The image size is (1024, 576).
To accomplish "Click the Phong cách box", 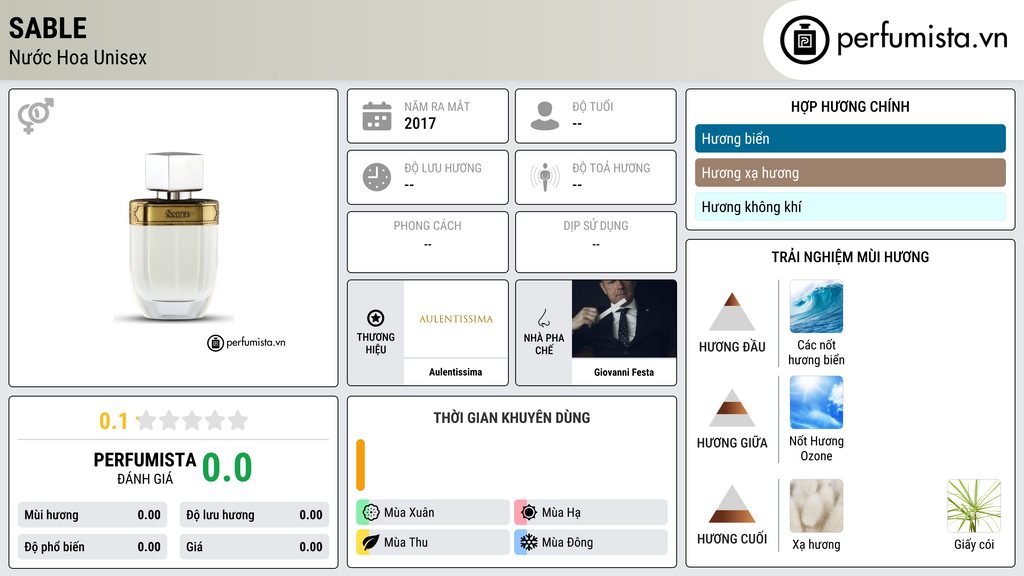I will click(428, 242).
